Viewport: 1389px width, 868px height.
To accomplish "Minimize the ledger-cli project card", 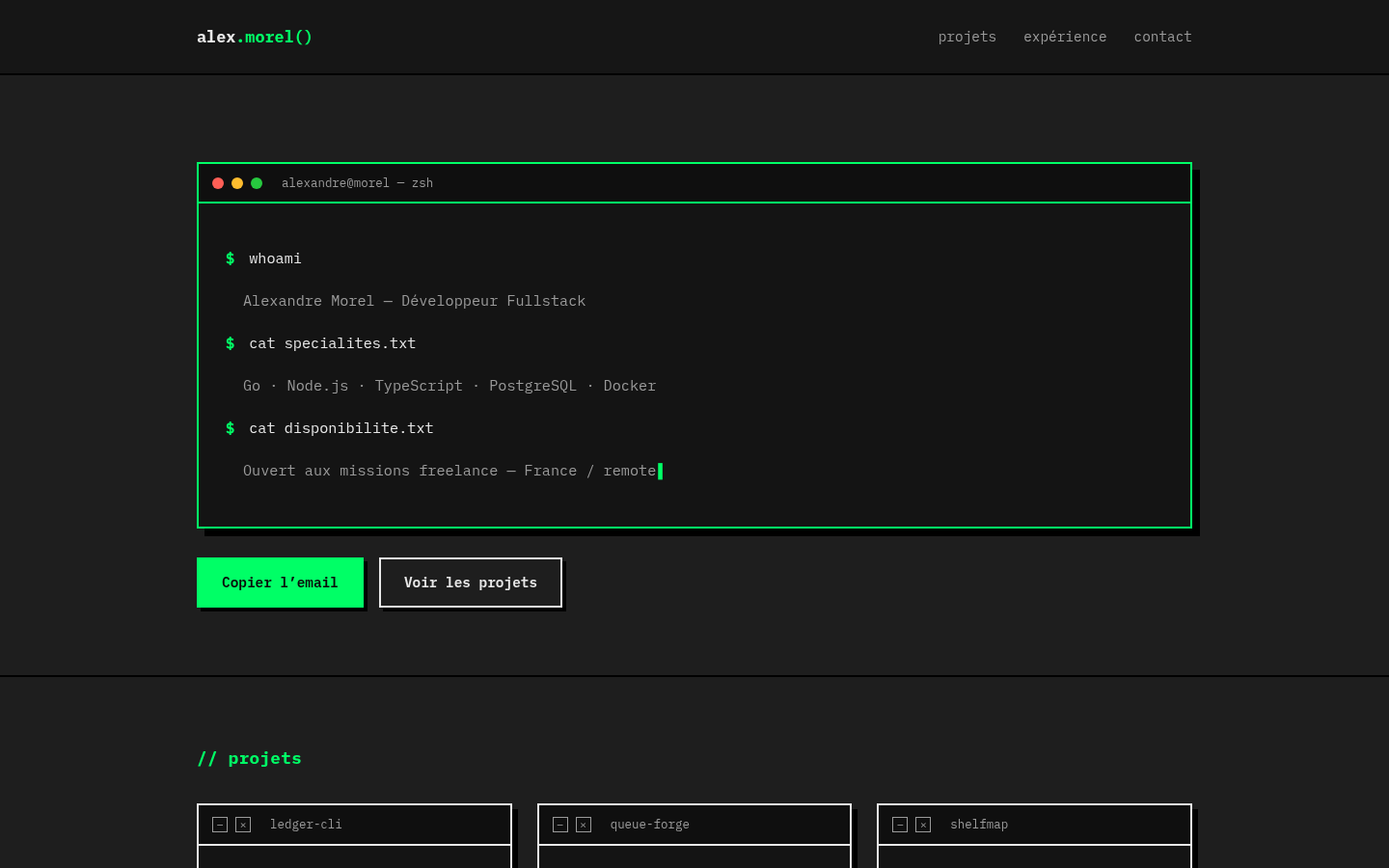I will coord(220,825).
